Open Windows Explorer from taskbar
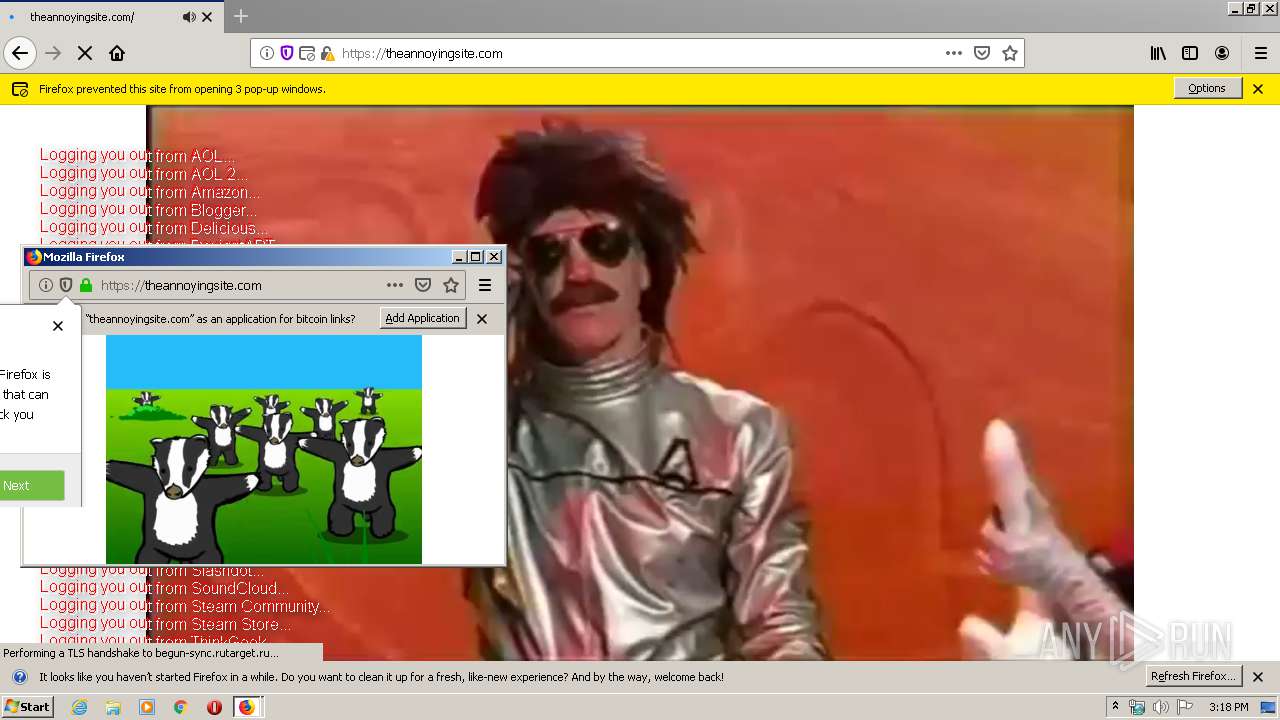Screen dimensions: 1280x720 pos(113,707)
